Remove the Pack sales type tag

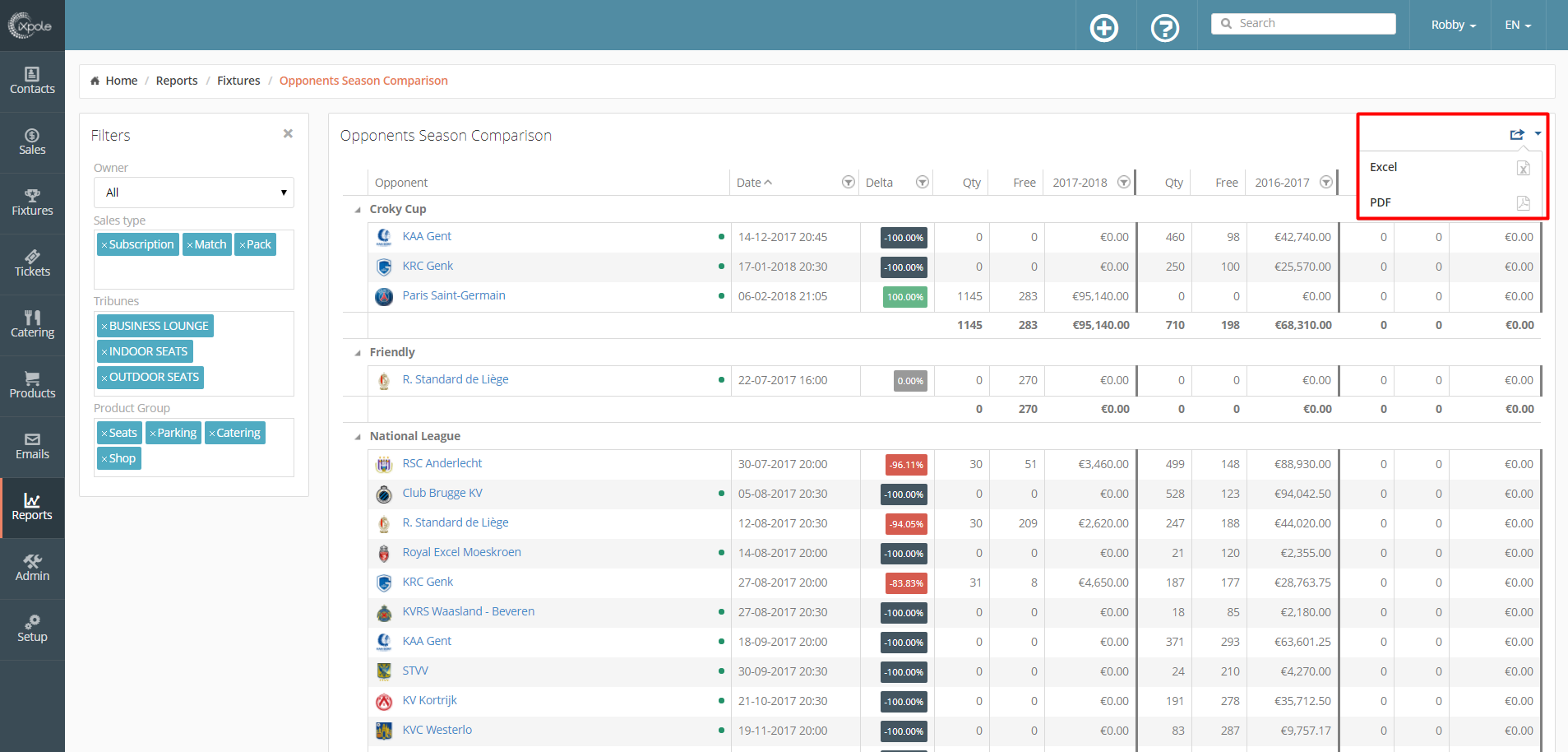(243, 245)
